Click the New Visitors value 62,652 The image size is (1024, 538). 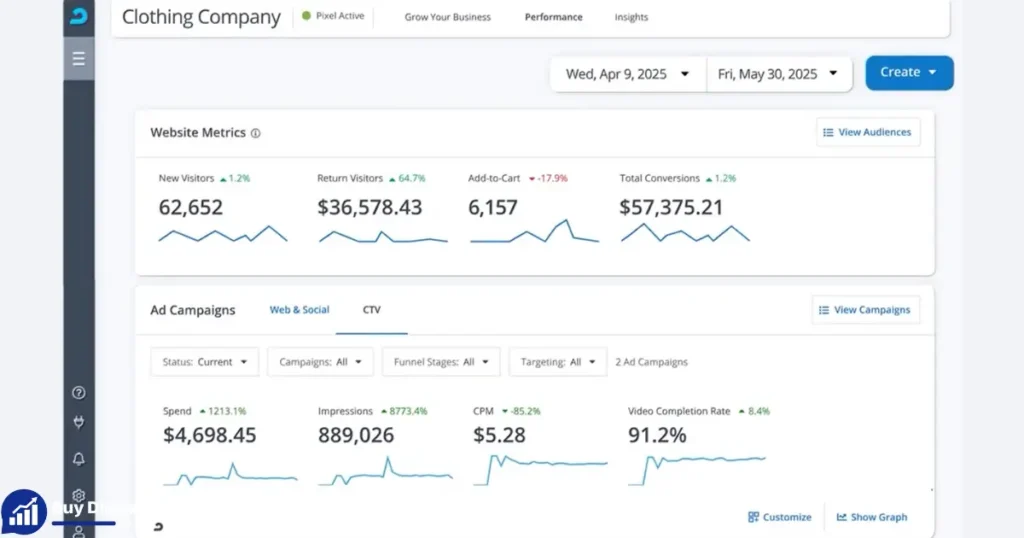coord(191,207)
